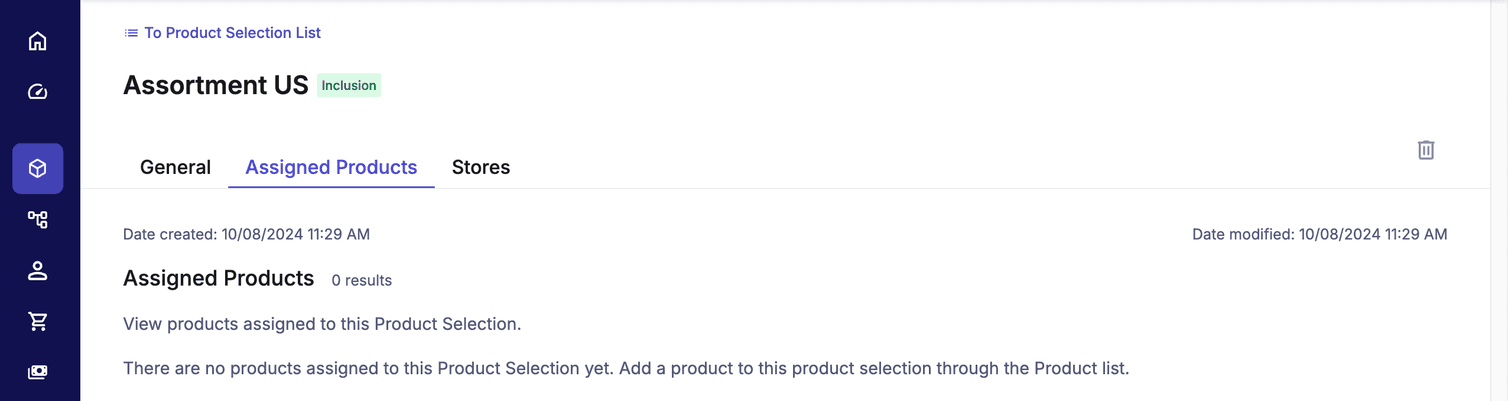Open the Stores tab

pyautogui.click(x=481, y=167)
